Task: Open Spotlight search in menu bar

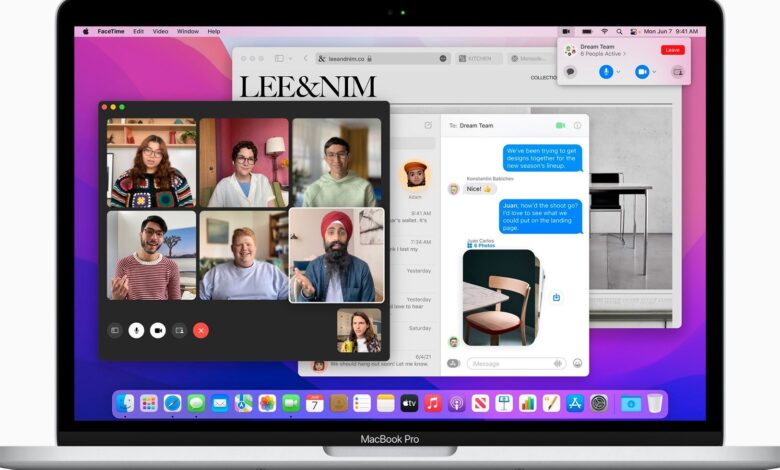Action: [619, 31]
